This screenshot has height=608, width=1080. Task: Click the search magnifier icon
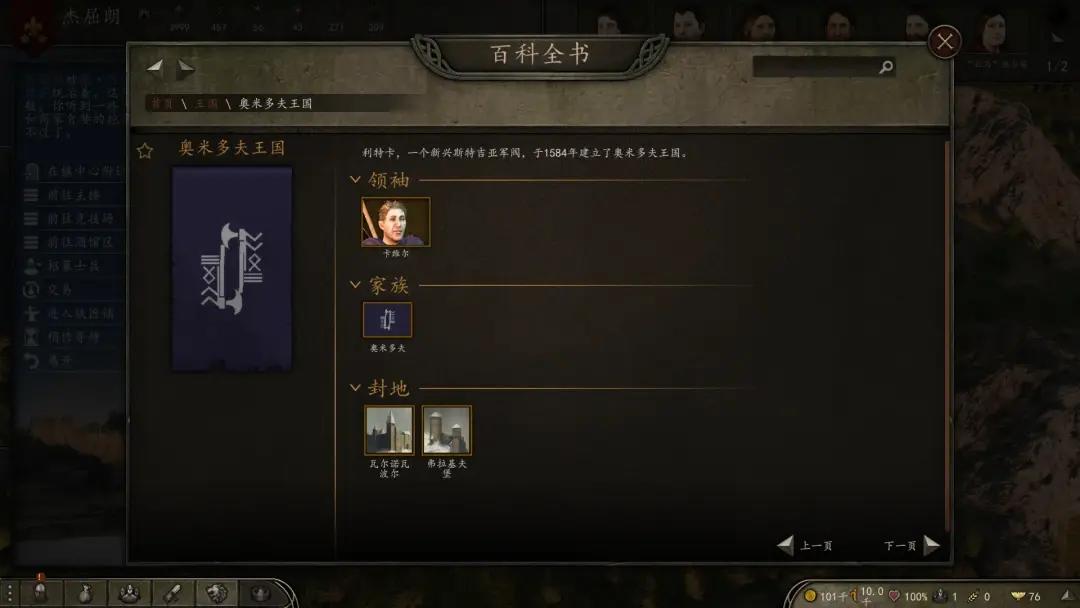(886, 67)
